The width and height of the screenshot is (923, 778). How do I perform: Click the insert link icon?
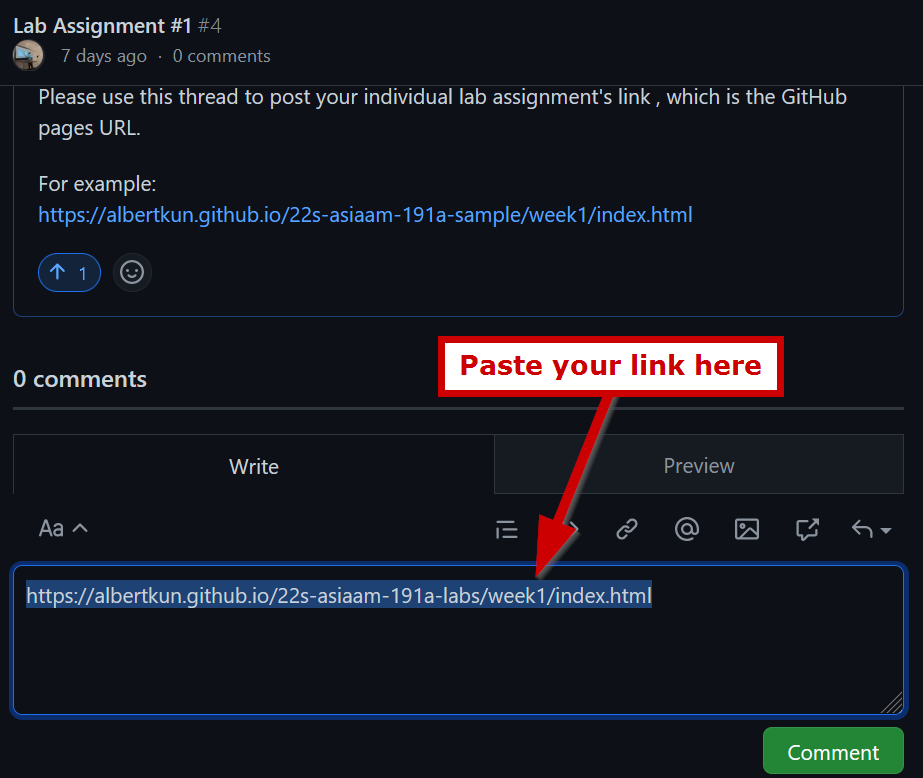[x=627, y=529]
